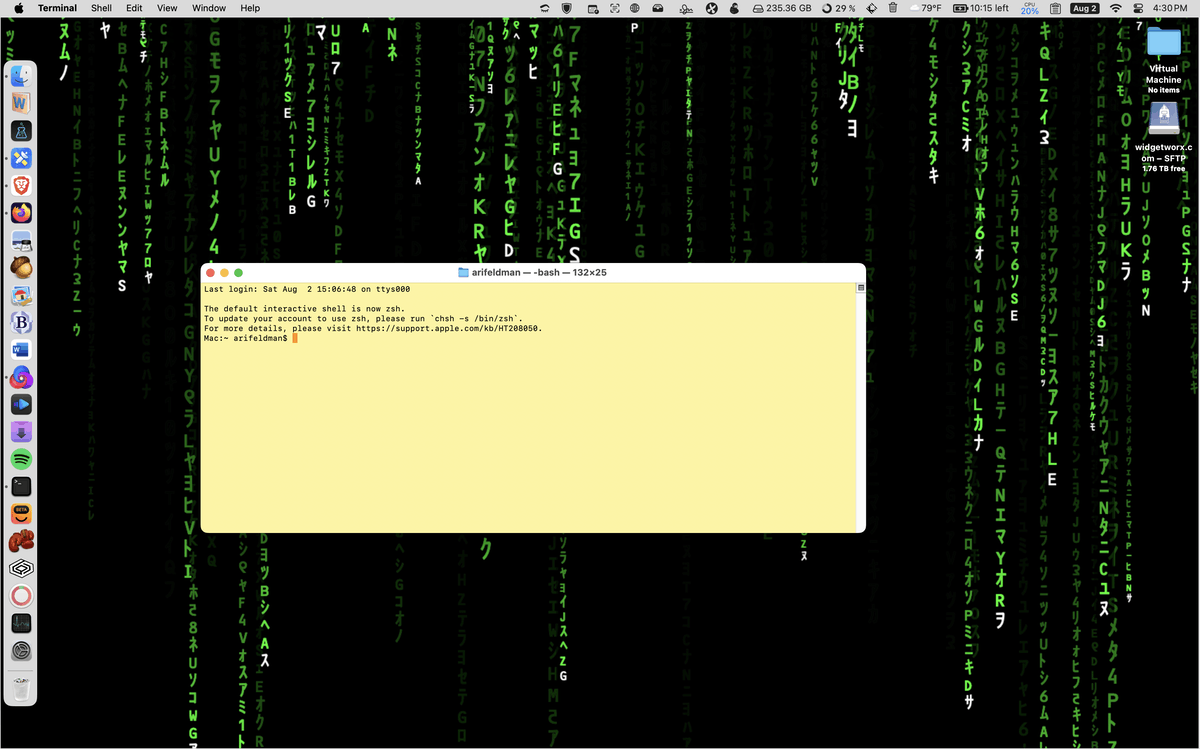Open the Terminal application menu
The width and height of the screenshot is (1200, 749).
click(57, 8)
